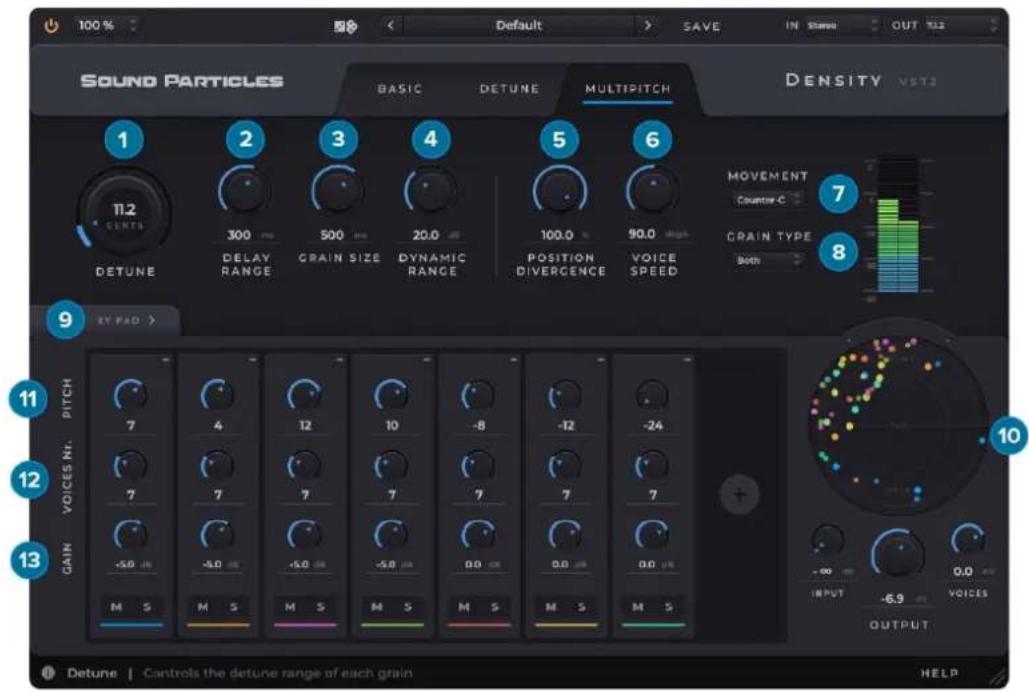Expand the XY PAD panel
1029x692 pixels.
coord(126,320)
